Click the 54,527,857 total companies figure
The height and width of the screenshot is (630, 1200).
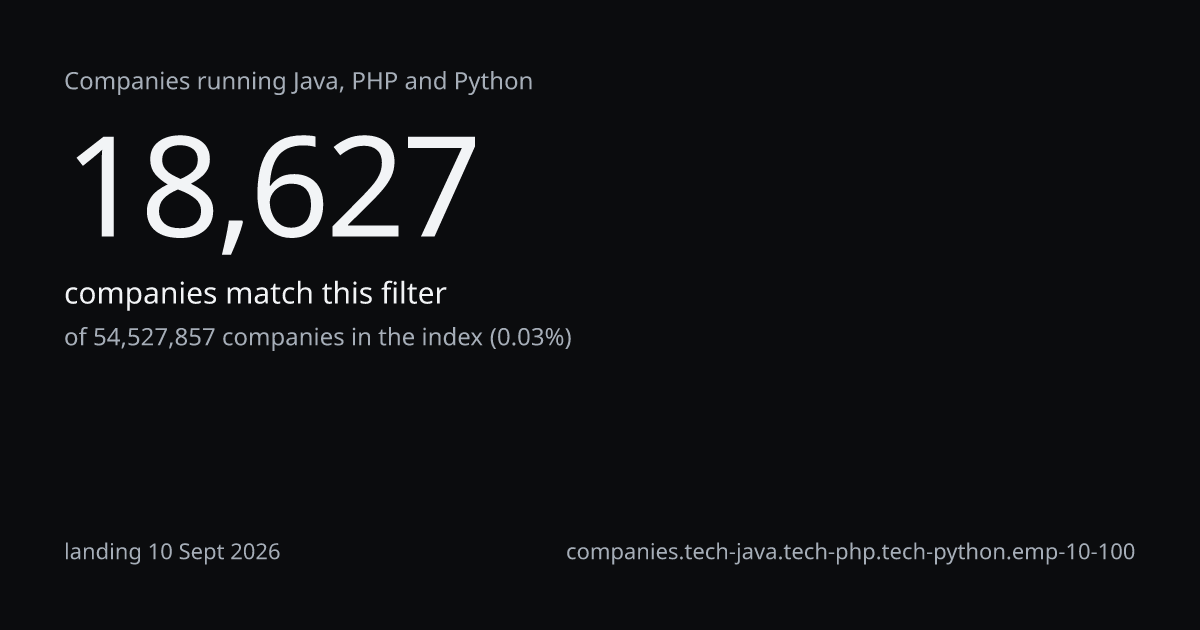(154, 338)
